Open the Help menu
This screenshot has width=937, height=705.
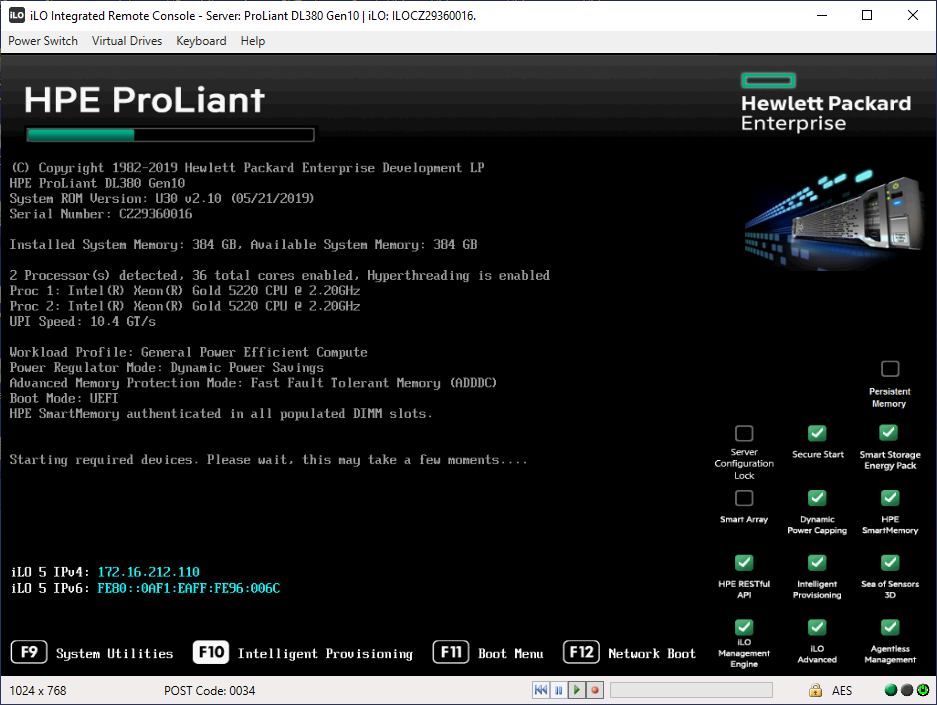[x=253, y=41]
